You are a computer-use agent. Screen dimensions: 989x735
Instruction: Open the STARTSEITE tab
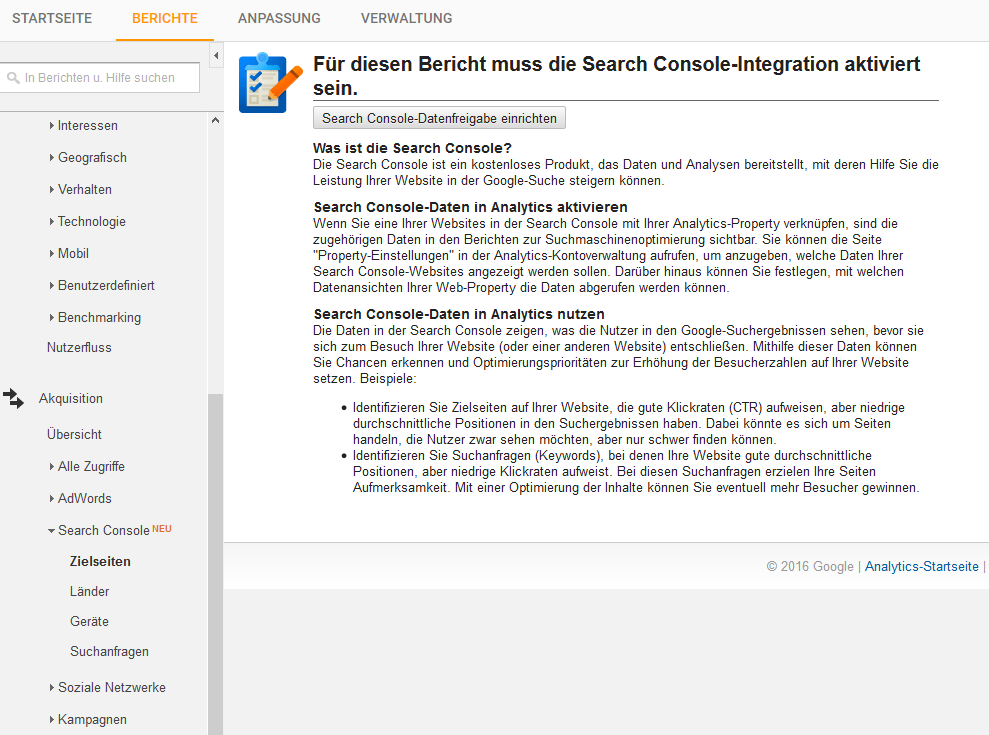coord(52,18)
